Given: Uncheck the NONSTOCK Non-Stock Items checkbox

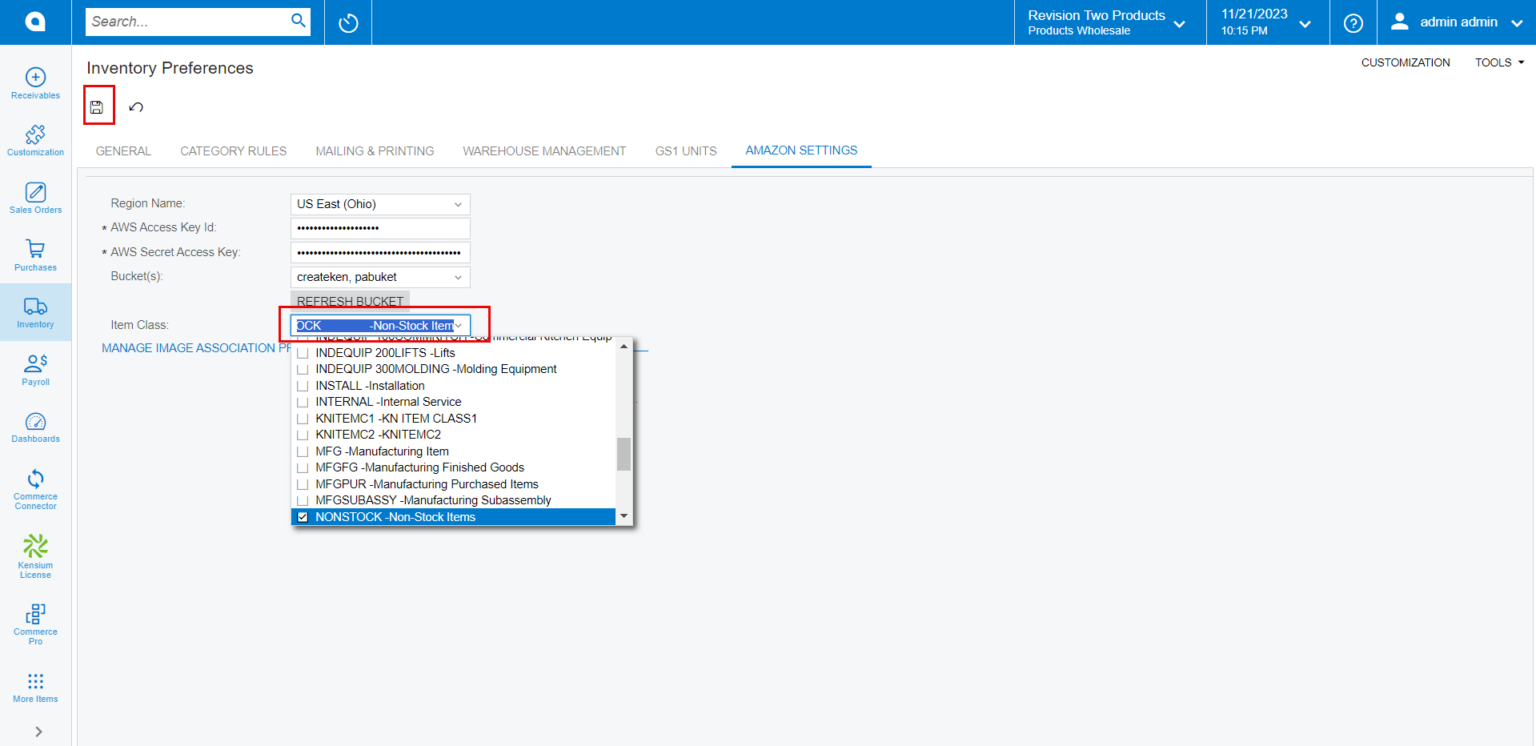Looking at the screenshot, I should click(303, 517).
